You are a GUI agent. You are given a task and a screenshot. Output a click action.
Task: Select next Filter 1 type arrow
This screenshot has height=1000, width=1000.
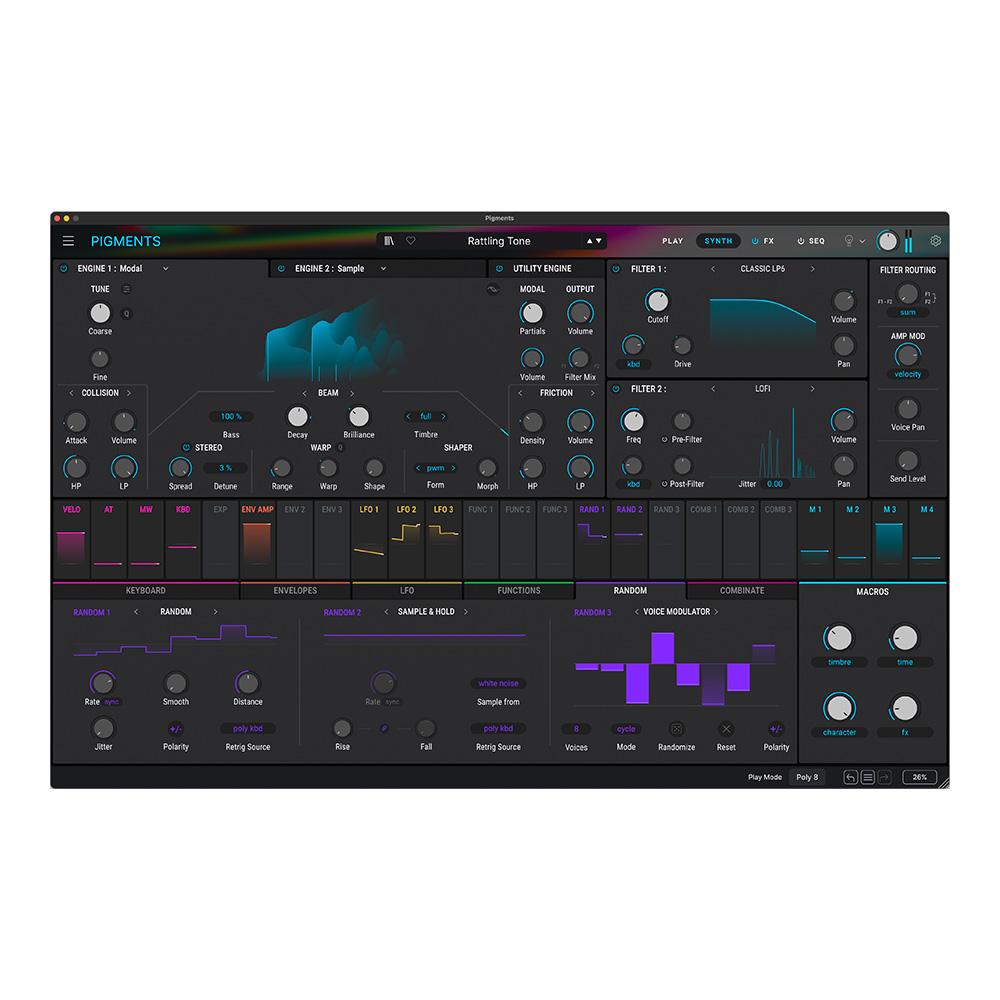(x=812, y=269)
